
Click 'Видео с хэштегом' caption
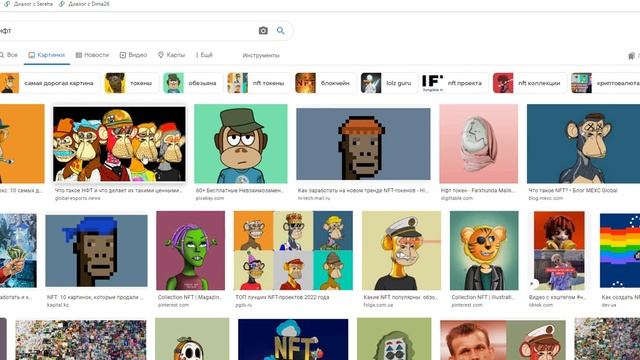557,298
